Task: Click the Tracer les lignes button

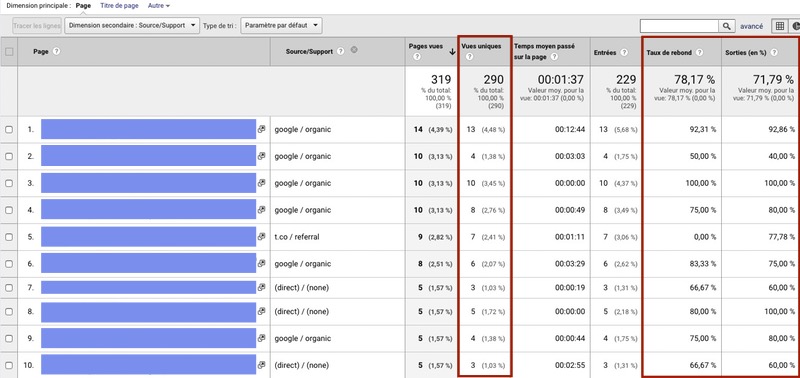Action: pos(37,26)
